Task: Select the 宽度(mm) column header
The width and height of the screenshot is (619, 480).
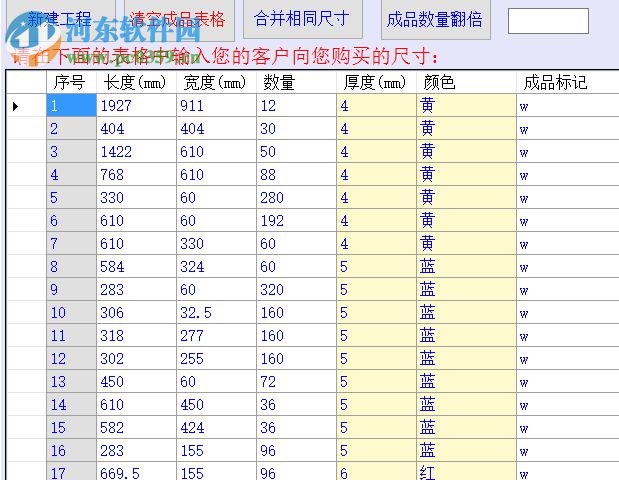Action: click(216, 82)
